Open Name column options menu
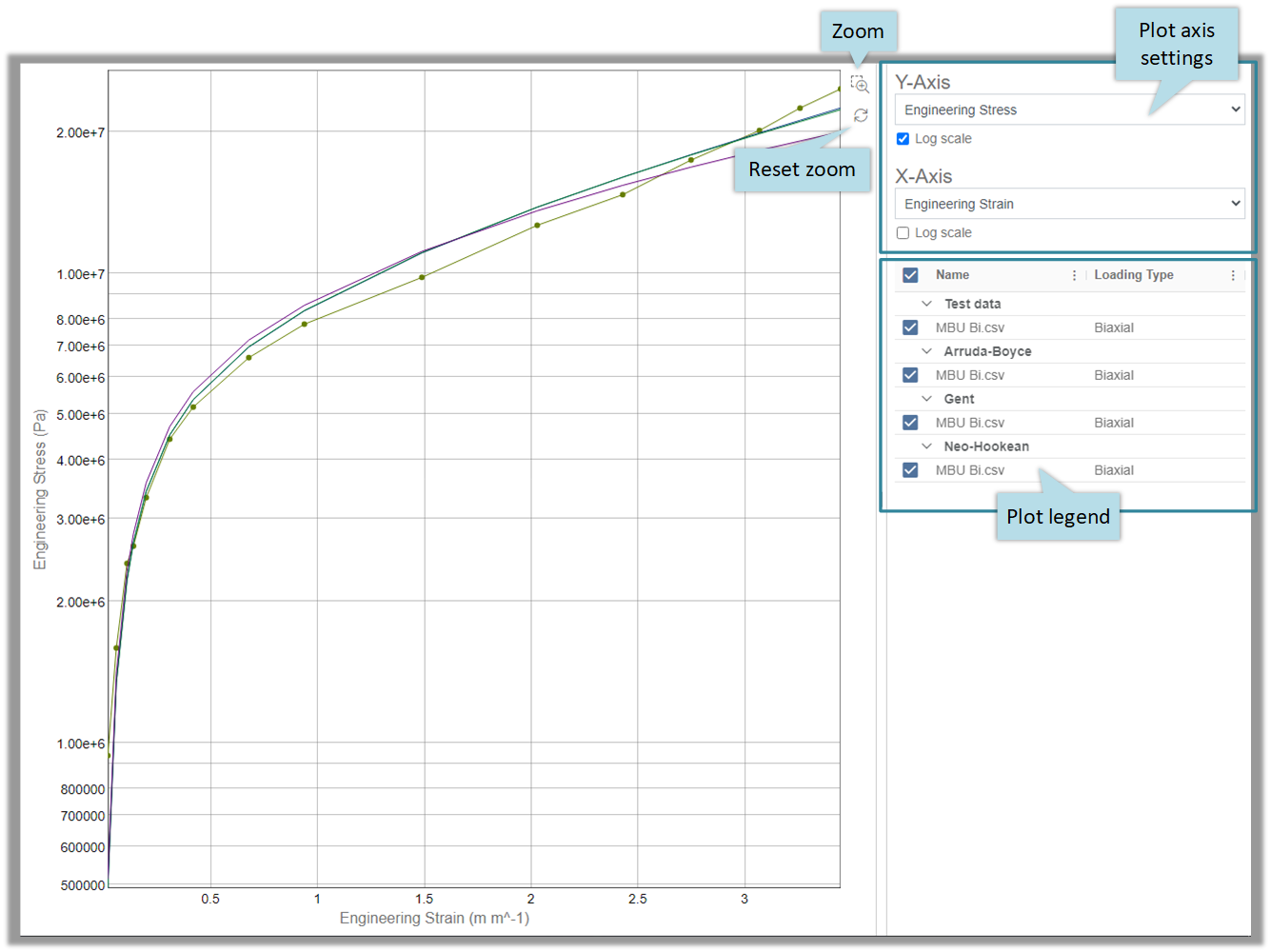Viewport: 1271px width, 952px height. pyautogui.click(x=1074, y=275)
